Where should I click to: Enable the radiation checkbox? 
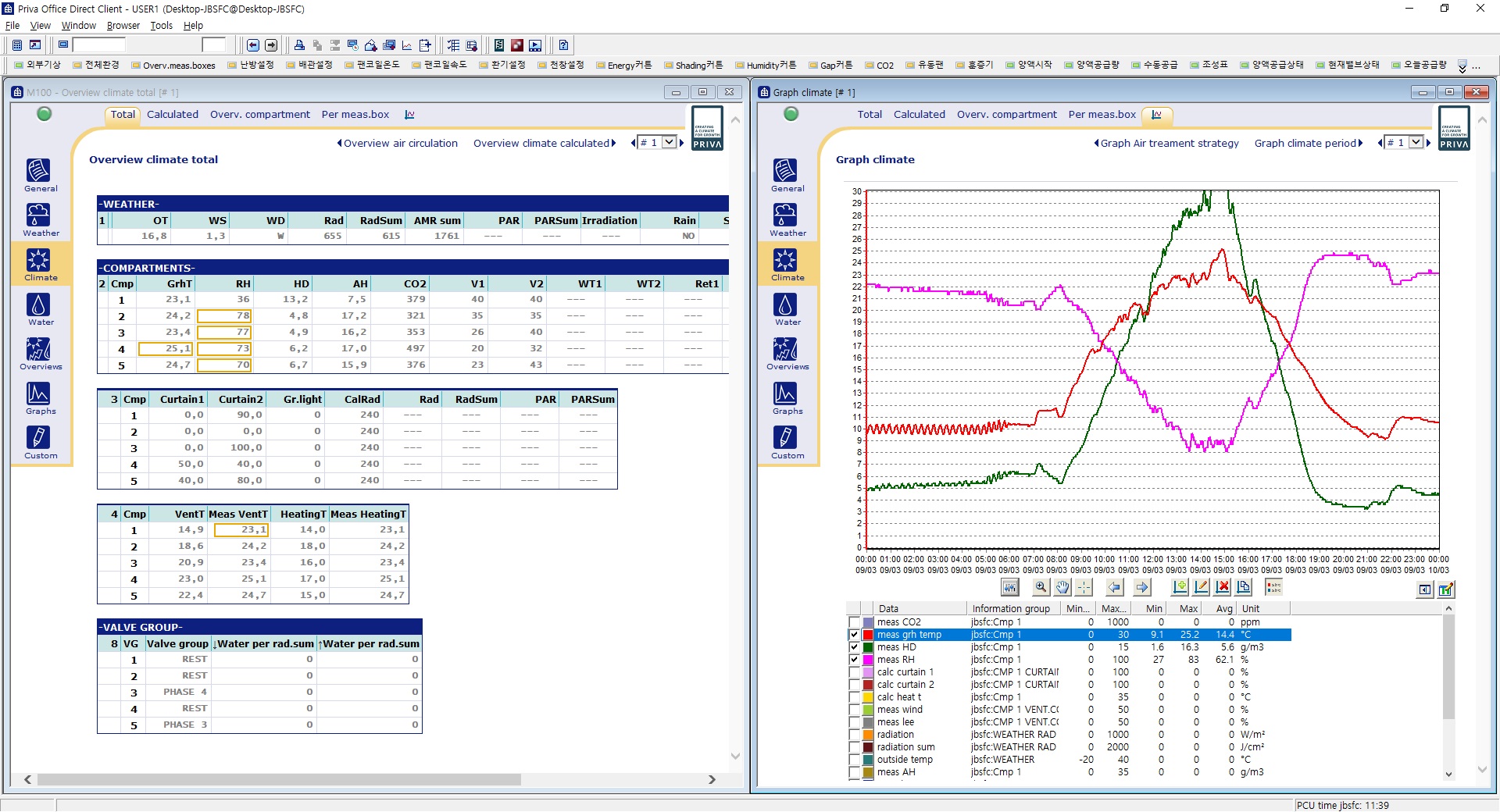[x=854, y=735]
